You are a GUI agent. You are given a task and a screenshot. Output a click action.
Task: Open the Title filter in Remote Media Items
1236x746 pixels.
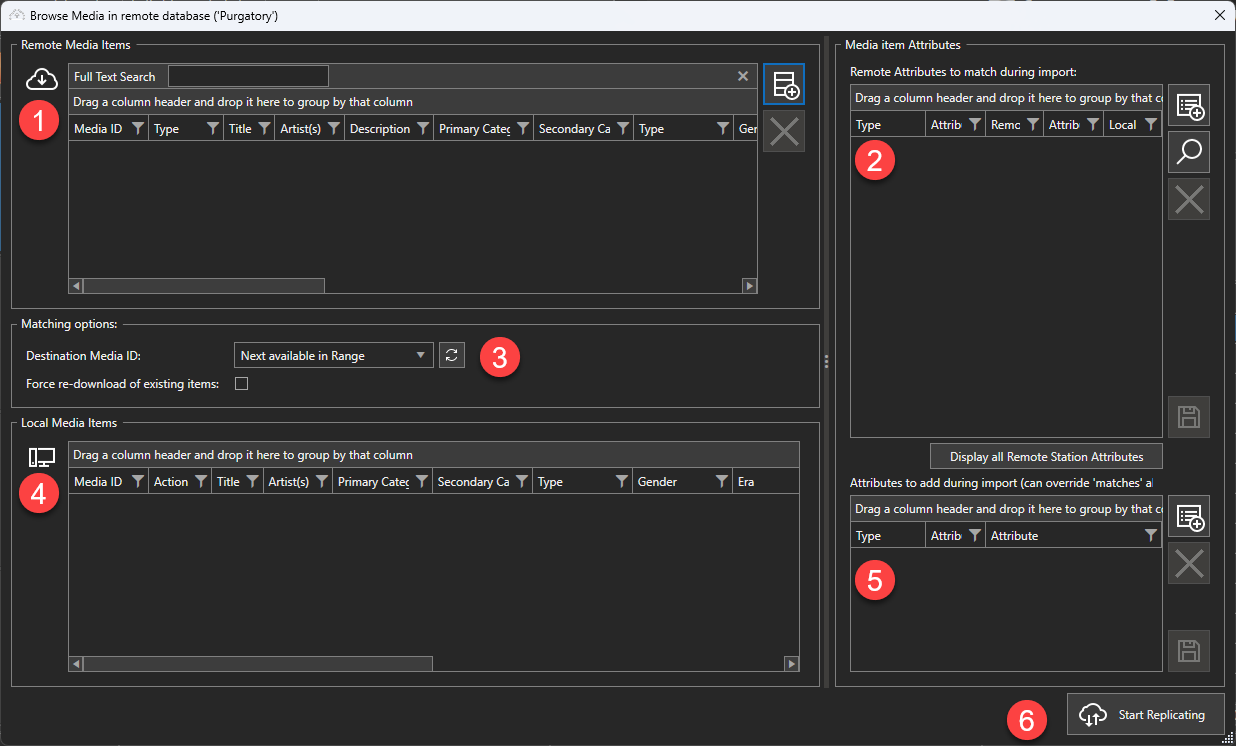[x=264, y=128]
